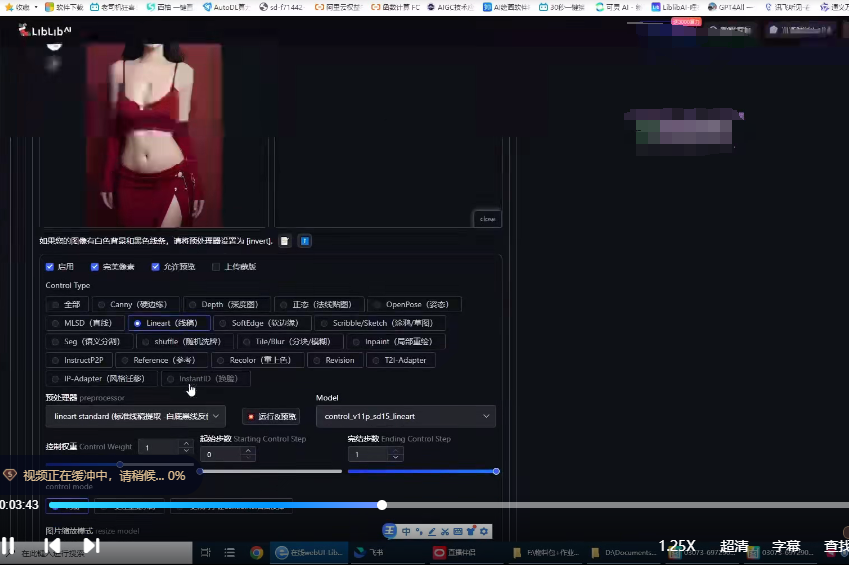Select the SoftEdge control type
The width and height of the screenshot is (849, 565).
263,323
